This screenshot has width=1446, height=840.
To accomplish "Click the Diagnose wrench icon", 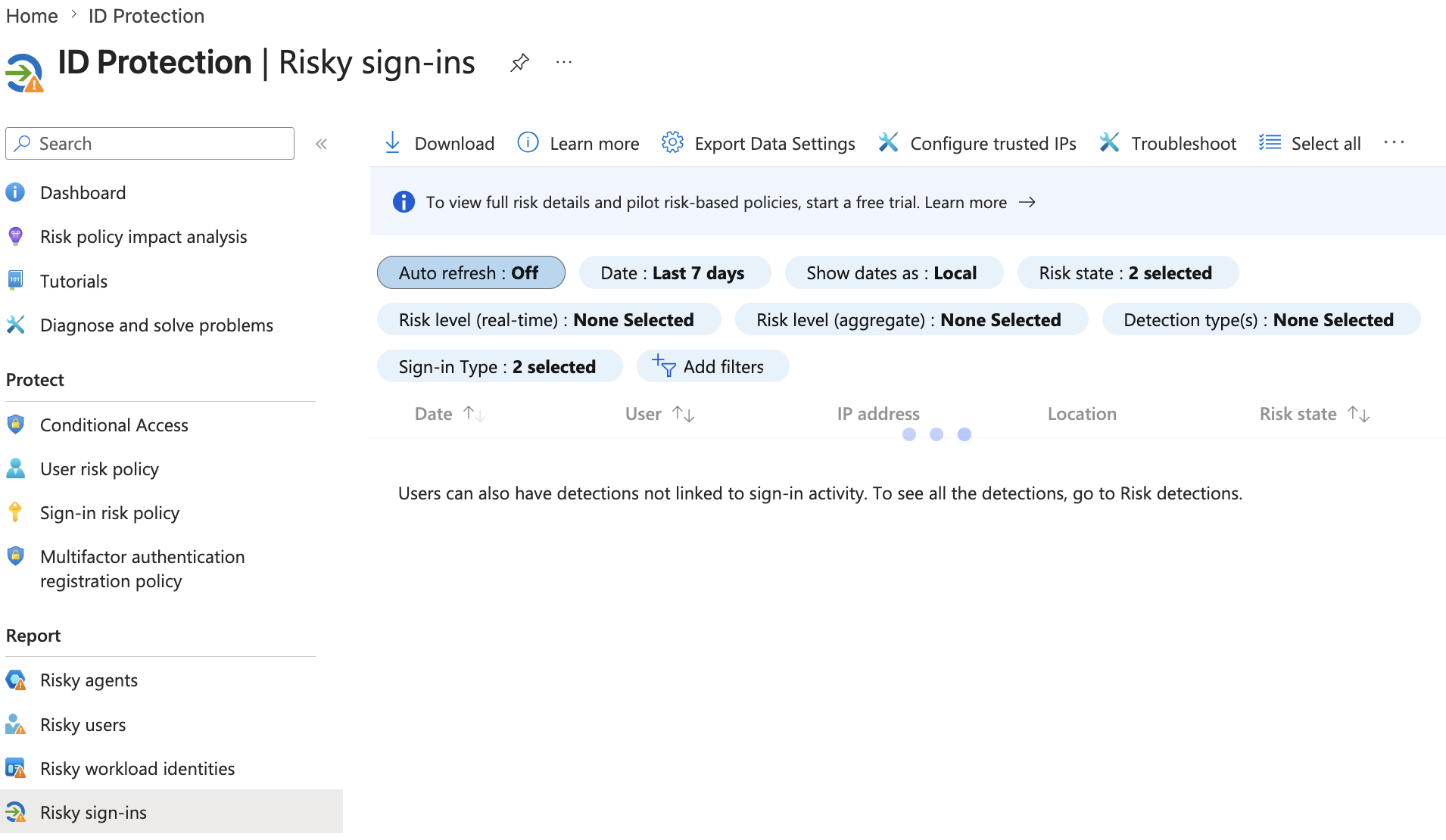I will (x=15, y=325).
